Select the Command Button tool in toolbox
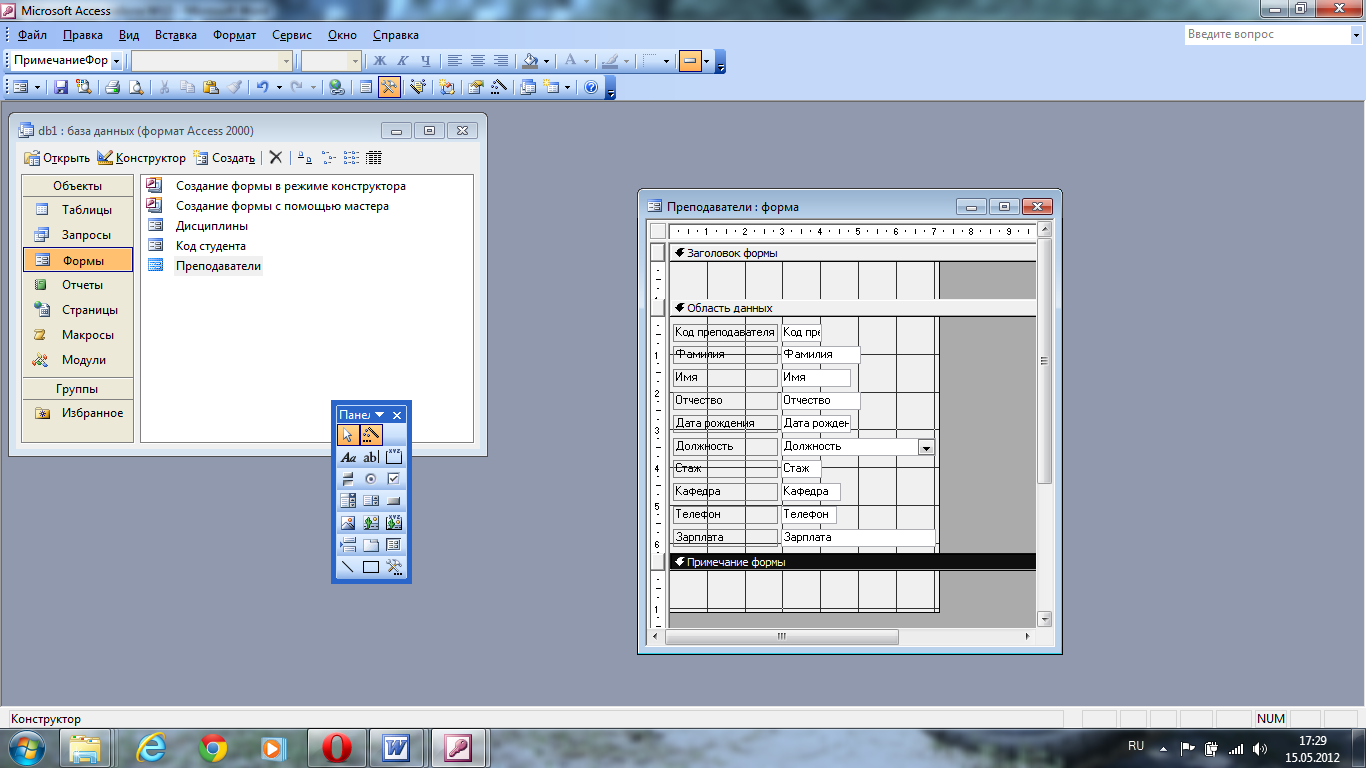The width and height of the screenshot is (1366, 768). point(394,500)
